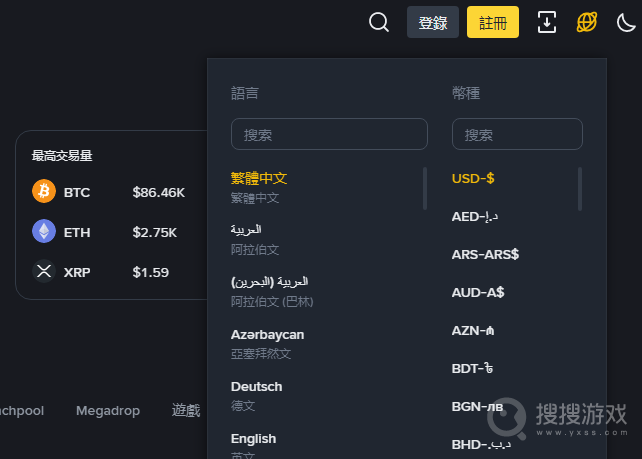Click the XRP coin icon
The height and width of the screenshot is (459, 642).
[x=44, y=271]
